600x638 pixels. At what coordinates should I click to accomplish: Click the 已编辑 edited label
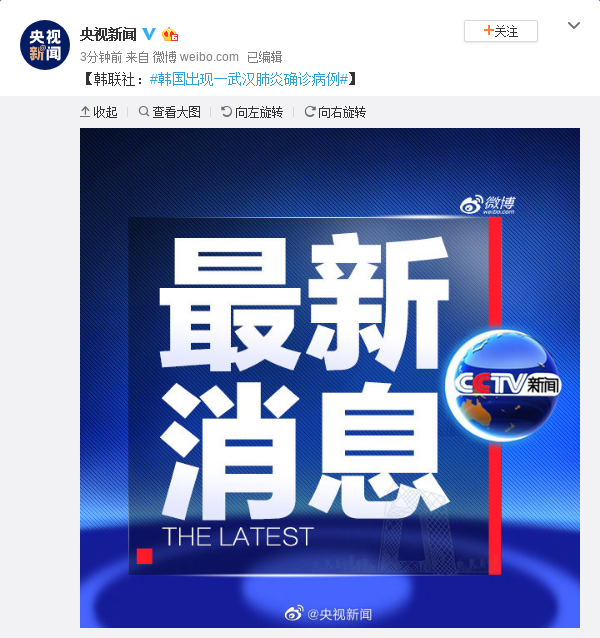click(x=265, y=57)
